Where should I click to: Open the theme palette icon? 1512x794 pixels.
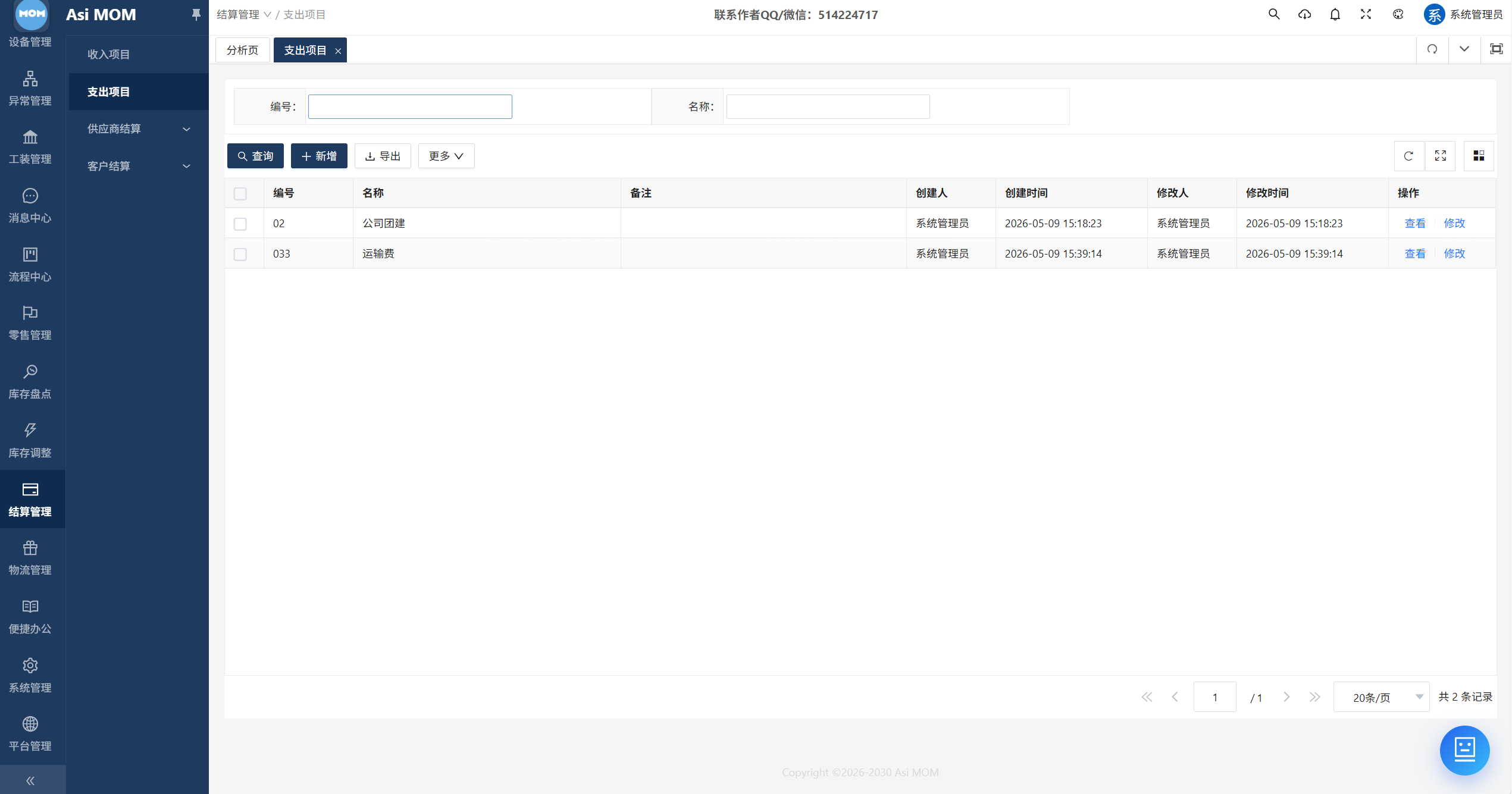click(x=1398, y=14)
